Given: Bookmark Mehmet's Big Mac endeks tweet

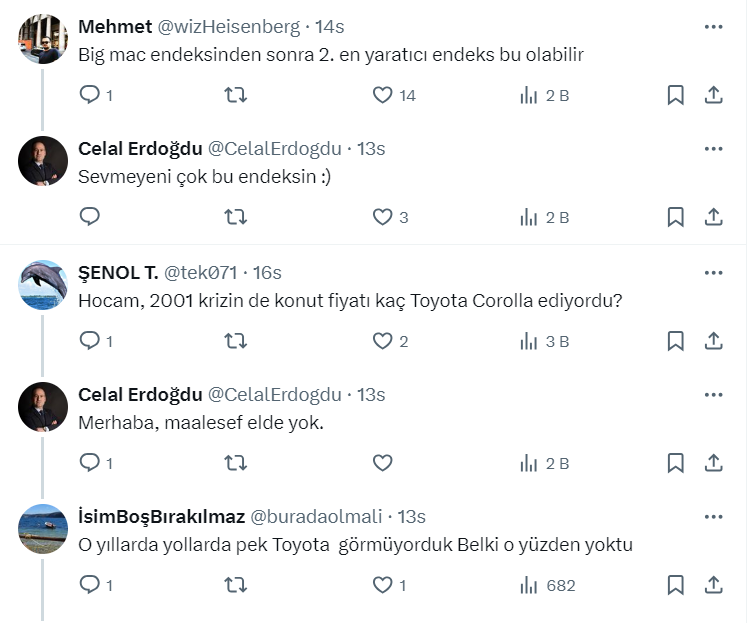Looking at the screenshot, I should (x=676, y=95).
